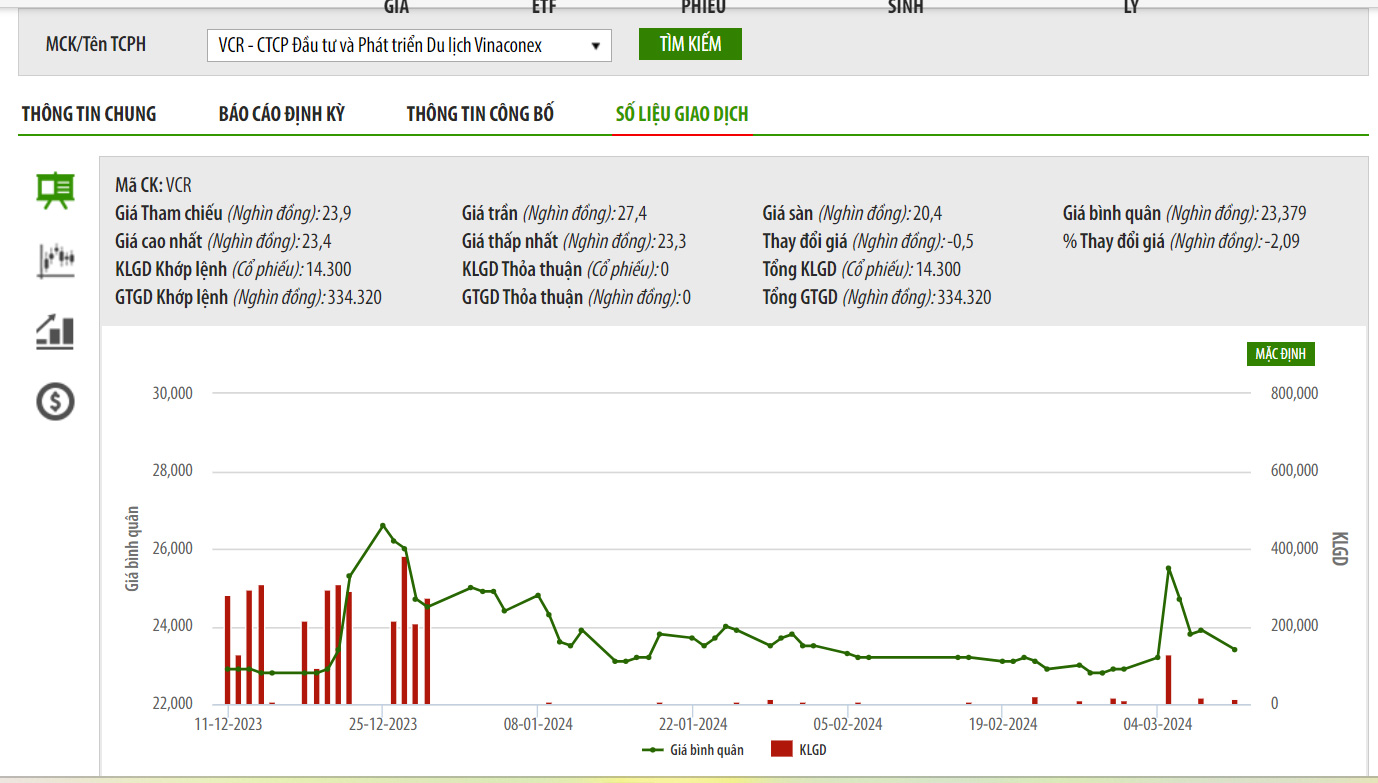Image resolution: width=1378 pixels, height=783 pixels.
Task: Open the bar growth chart icon
Action: click(55, 331)
